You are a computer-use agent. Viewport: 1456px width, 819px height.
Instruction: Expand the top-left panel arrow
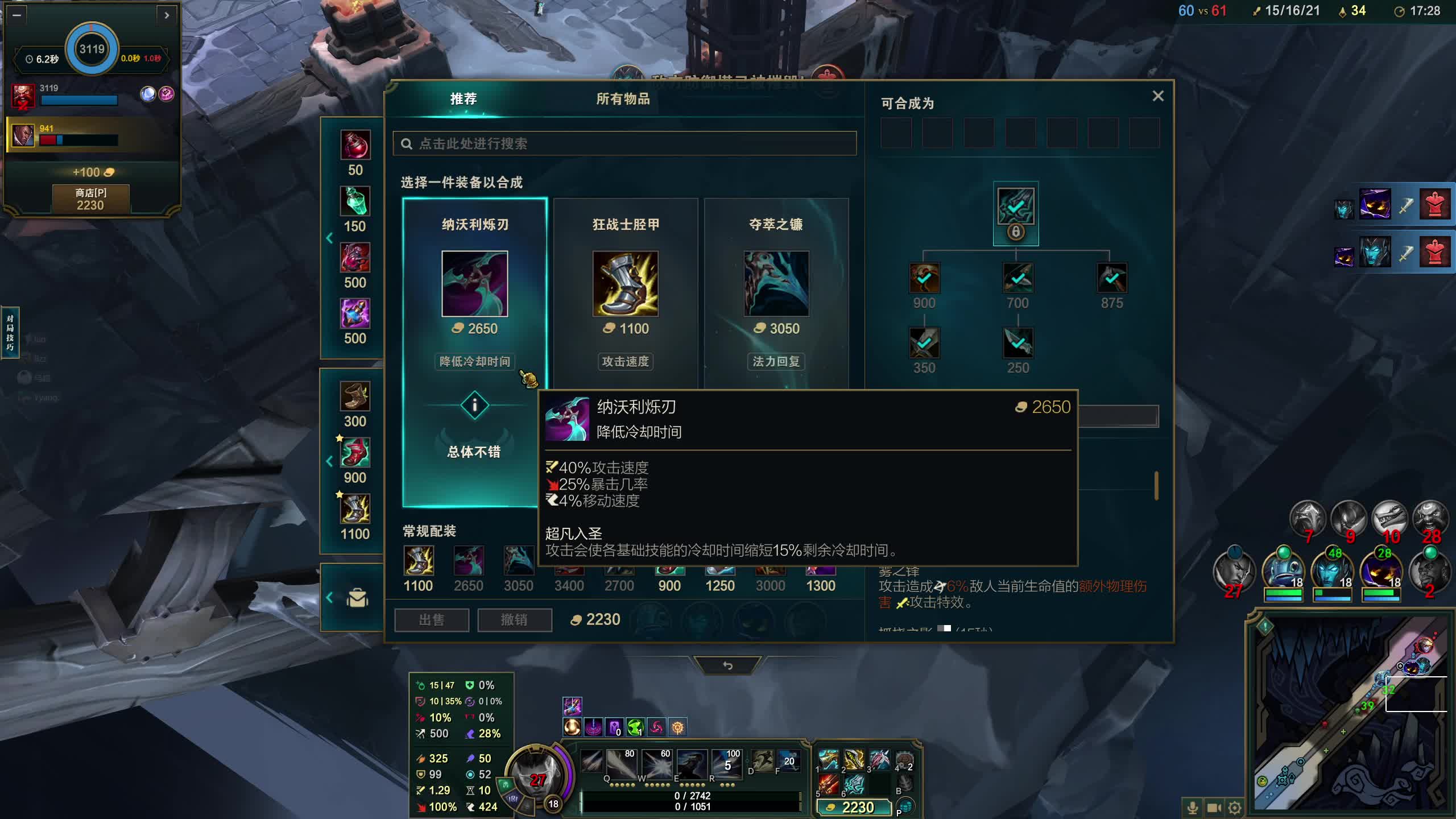click(x=167, y=15)
